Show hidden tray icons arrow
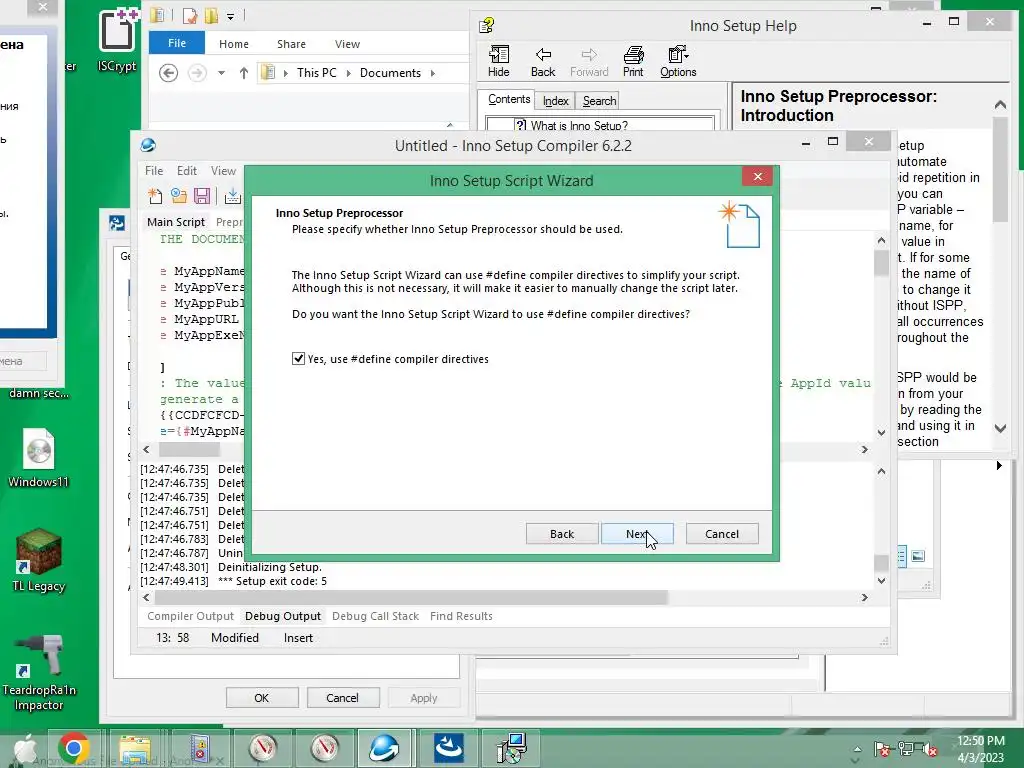The height and width of the screenshot is (768, 1024). coord(857,750)
